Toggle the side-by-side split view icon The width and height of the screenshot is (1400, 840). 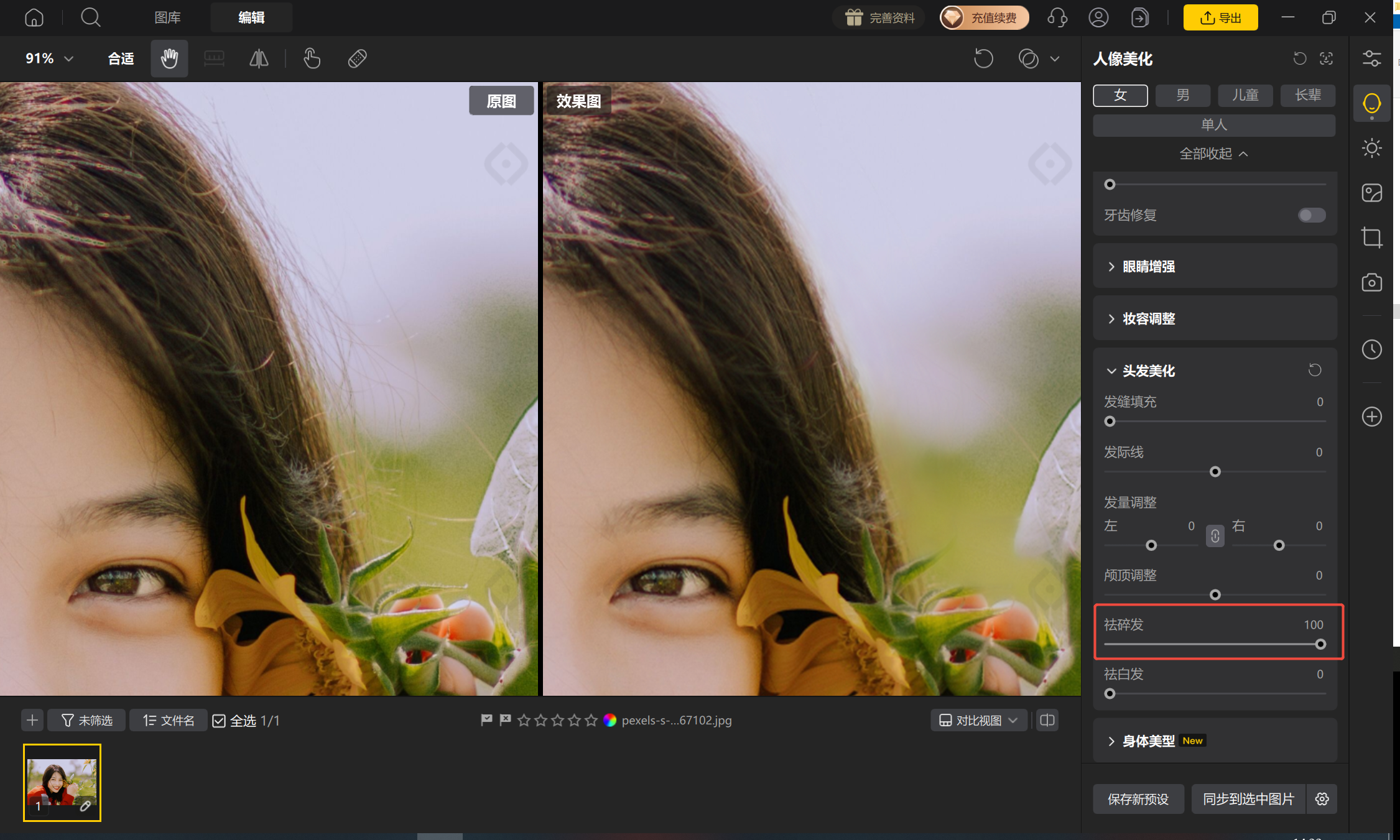tap(1047, 720)
